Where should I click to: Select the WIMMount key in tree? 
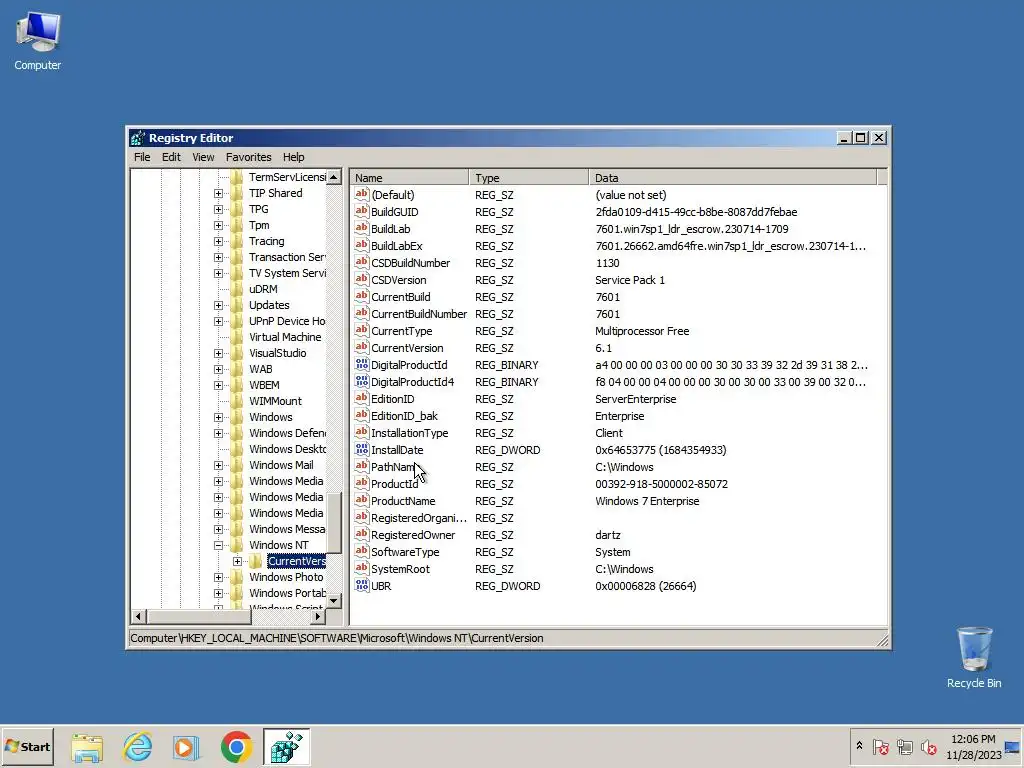[275, 401]
